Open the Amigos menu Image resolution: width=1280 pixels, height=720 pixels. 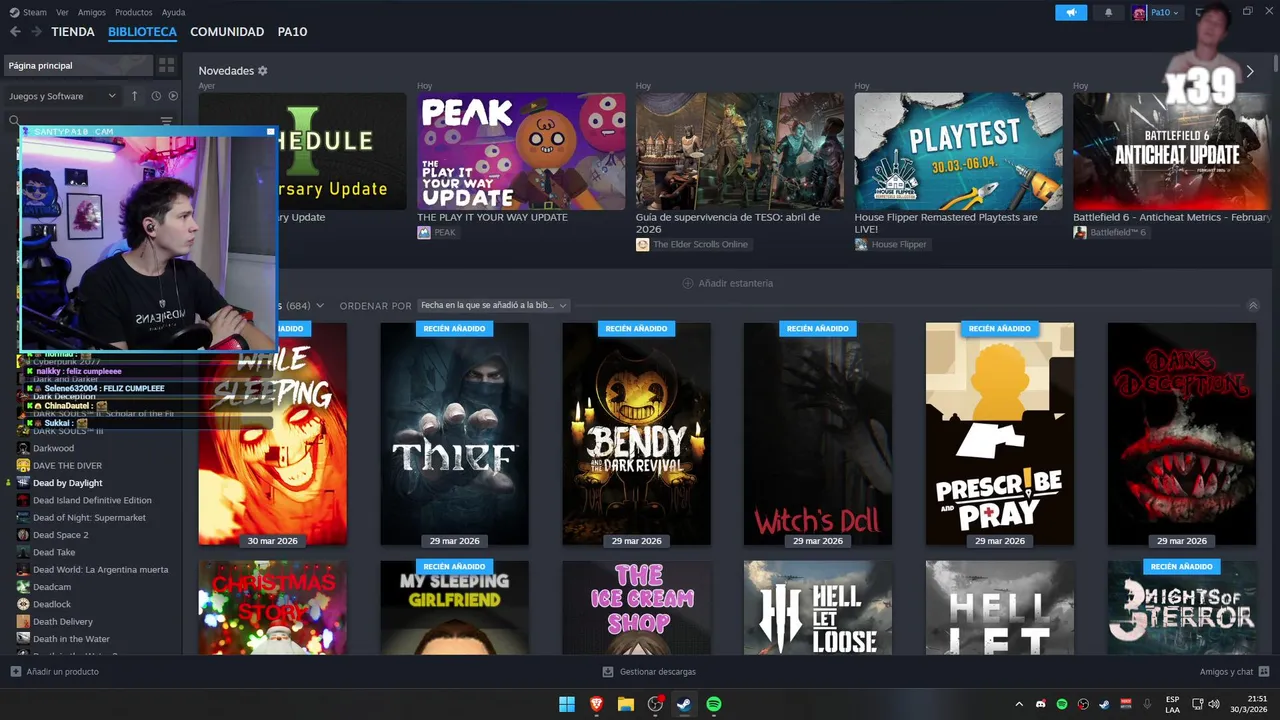(x=92, y=12)
